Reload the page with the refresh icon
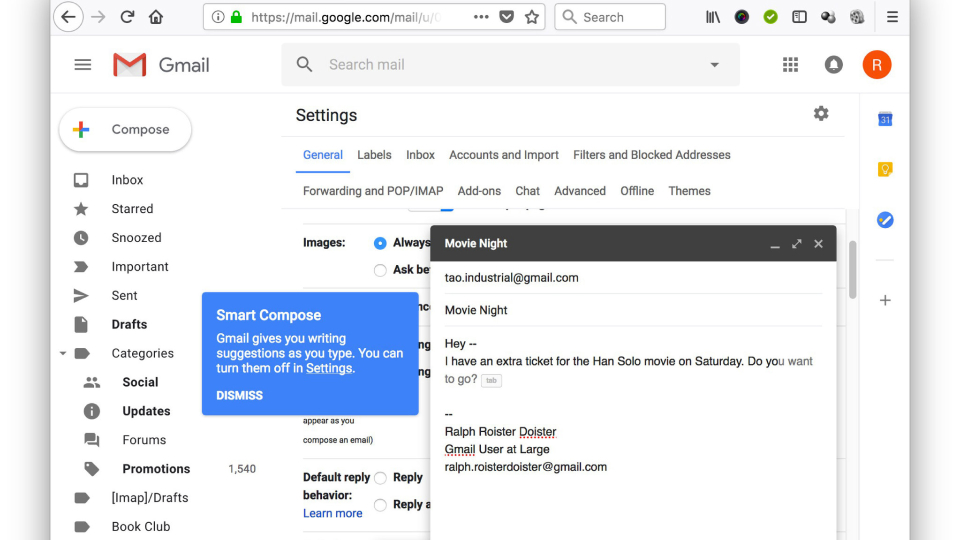The width and height of the screenshot is (960, 540). (x=127, y=17)
